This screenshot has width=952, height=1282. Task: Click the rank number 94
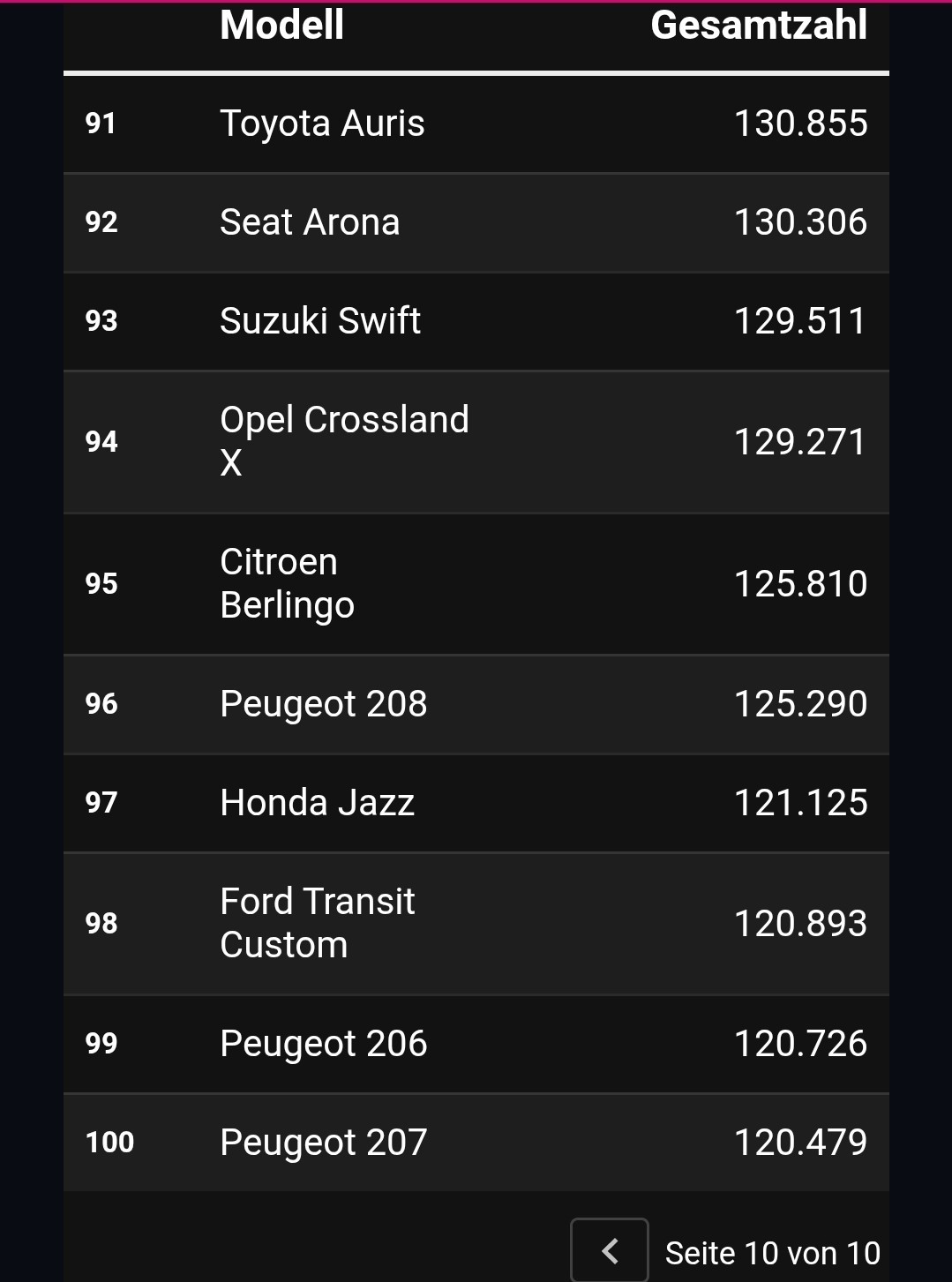tap(101, 441)
